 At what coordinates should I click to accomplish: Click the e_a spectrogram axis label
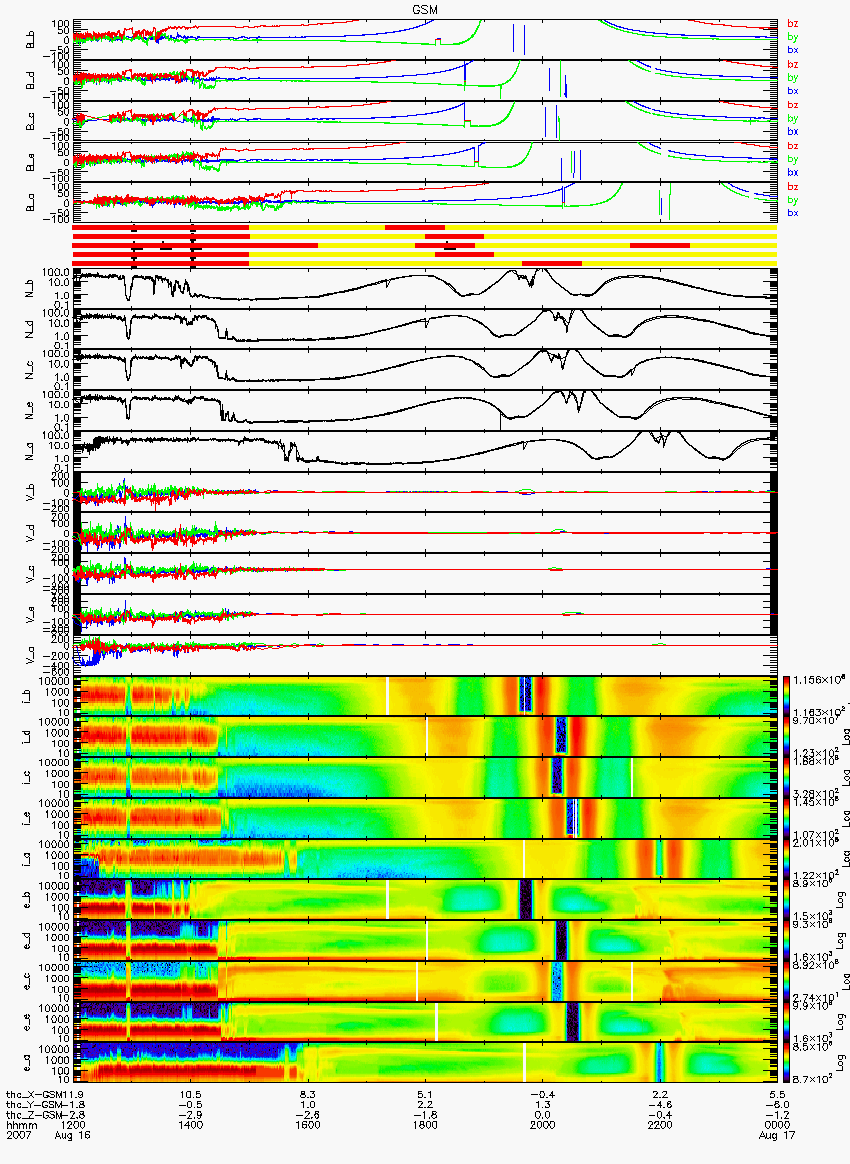coord(26,1064)
